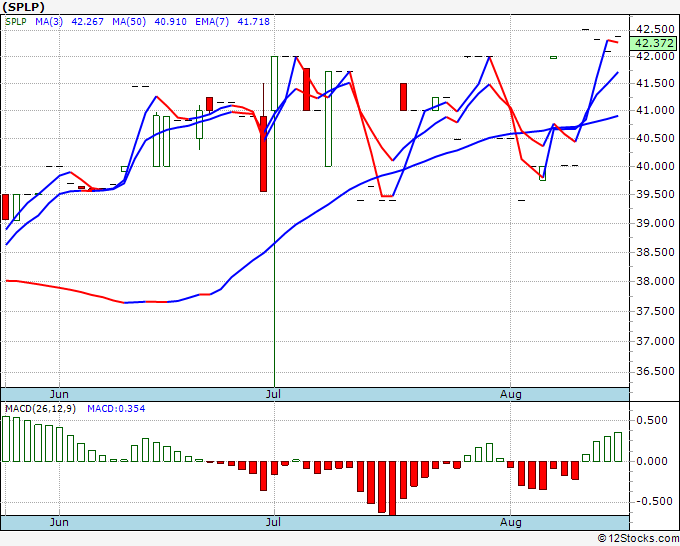Click the 0.000 MACD axis label
This screenshot has width=680, height=546.
point(651,461)
